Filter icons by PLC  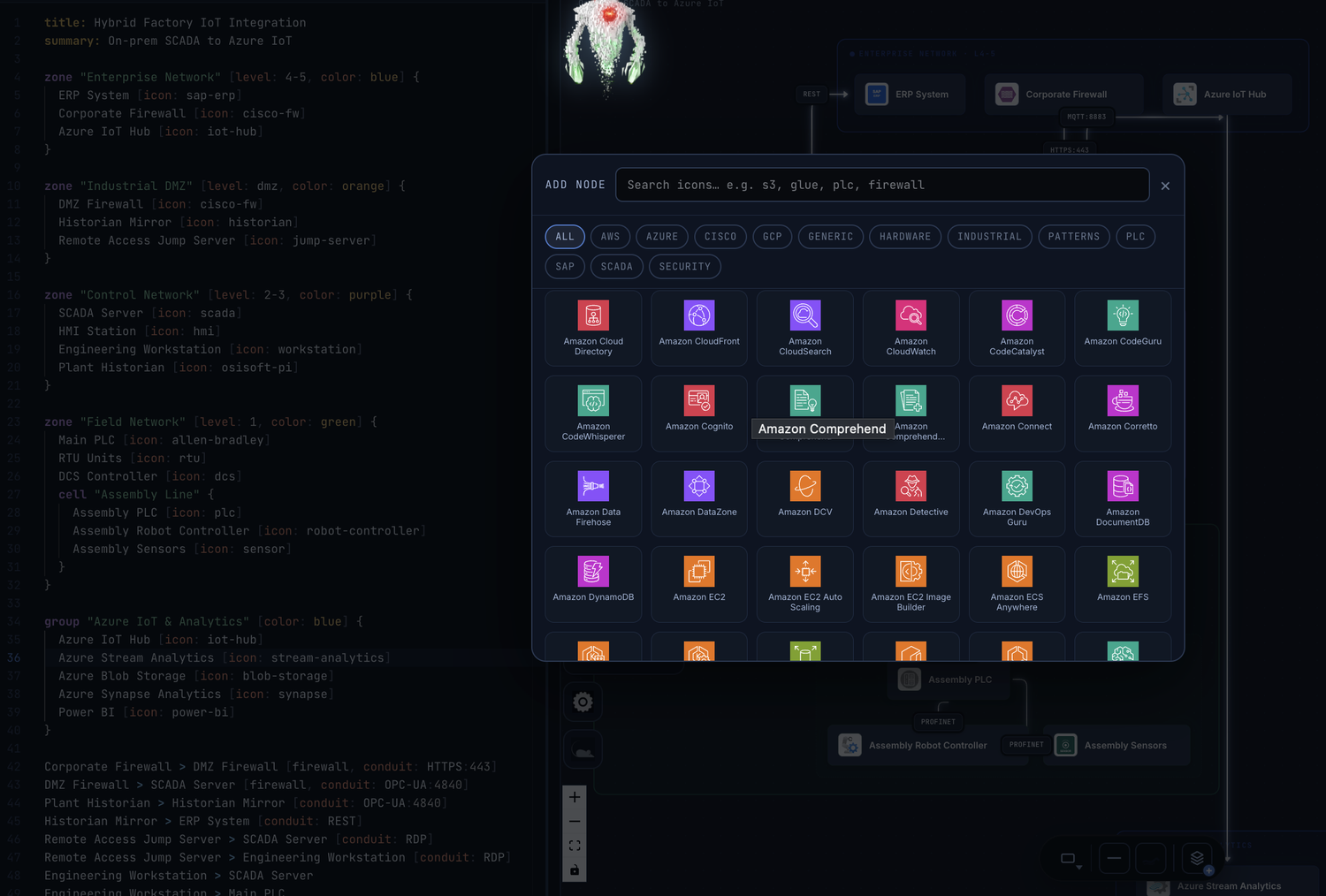click(x=1136, y=237)
